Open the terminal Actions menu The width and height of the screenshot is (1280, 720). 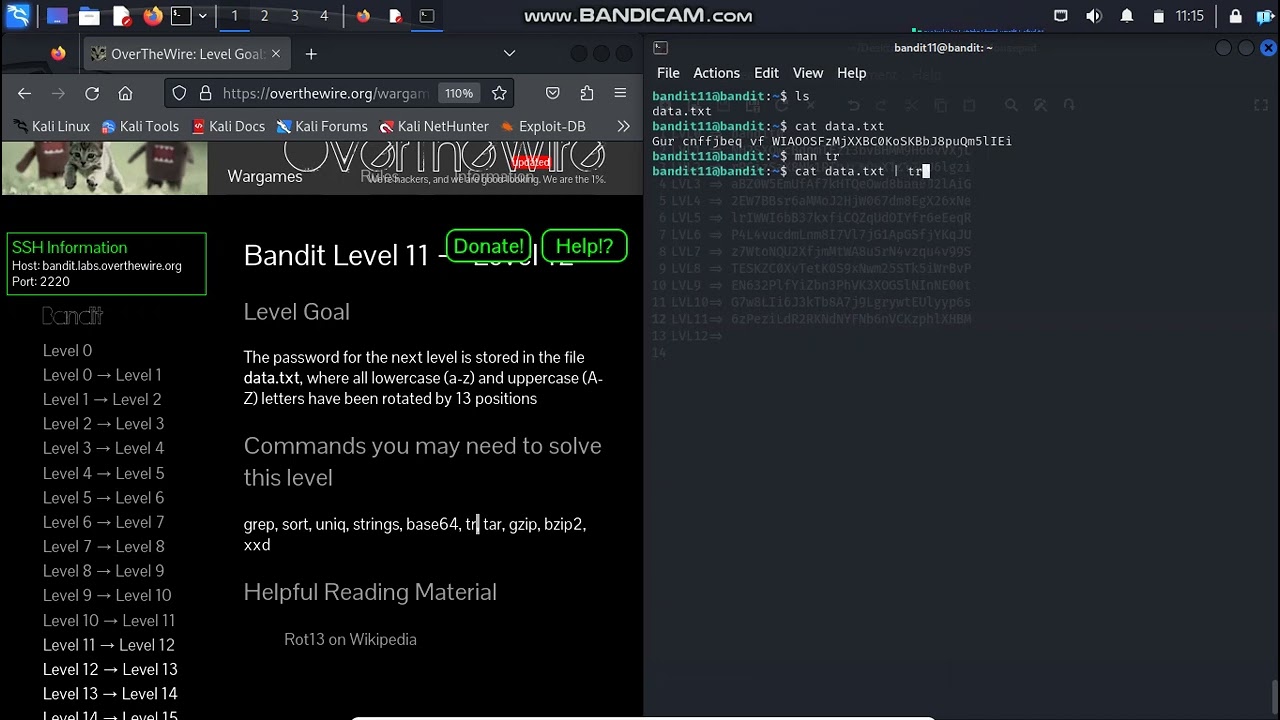pos(716,73)
